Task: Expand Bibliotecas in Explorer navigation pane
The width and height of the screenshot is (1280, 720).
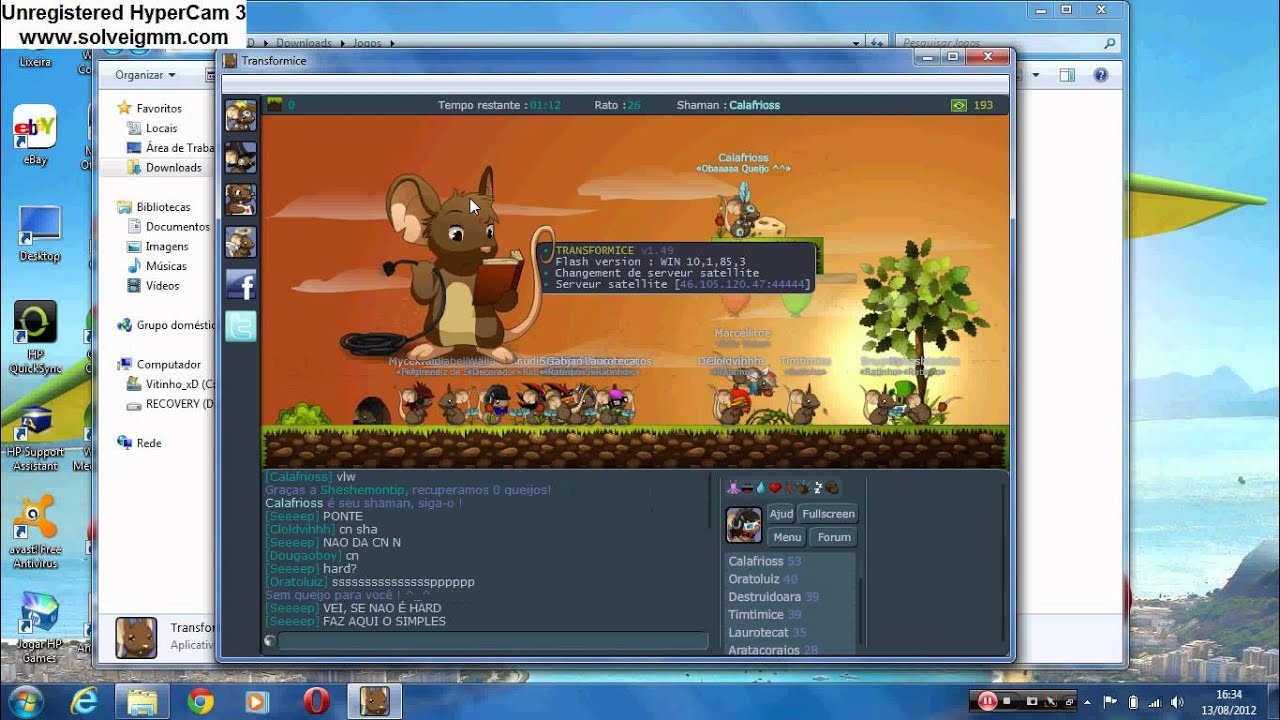Action: point(162,207)
